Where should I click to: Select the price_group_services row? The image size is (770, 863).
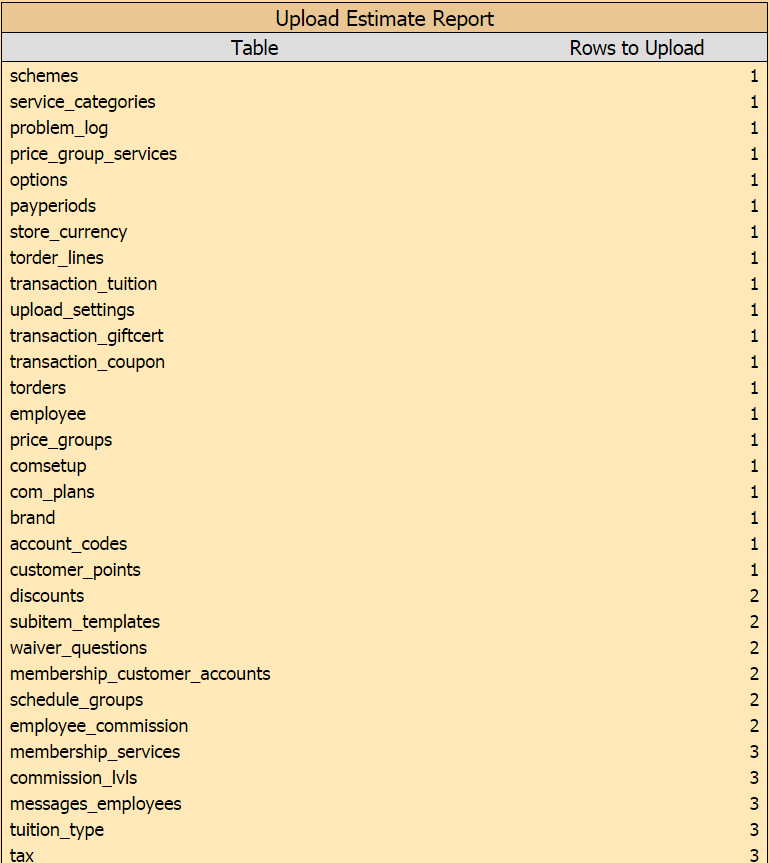pyautogui.click(x=385, y=154)
